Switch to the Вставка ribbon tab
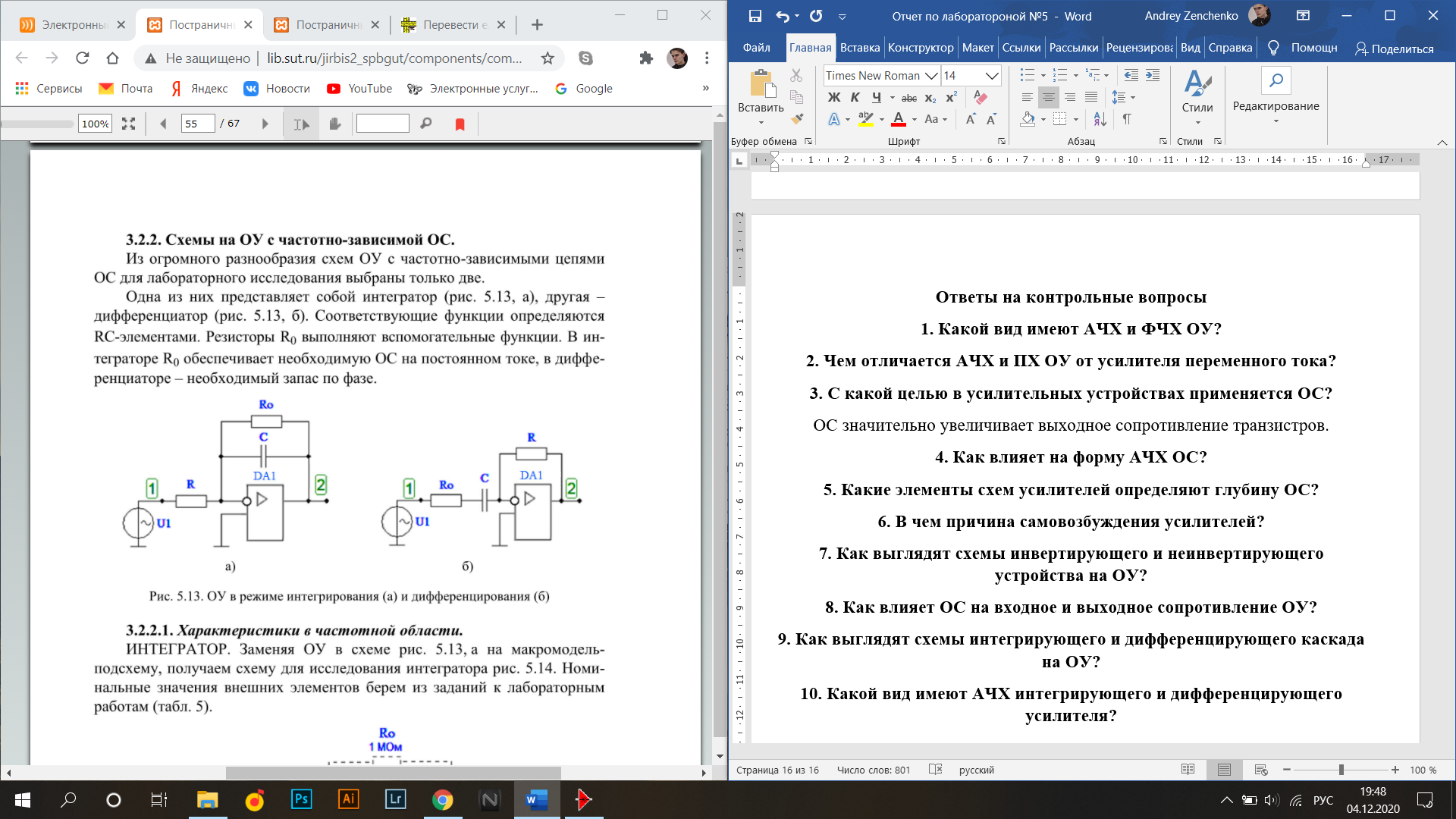The width and height of the screenshot is (1456, 819). [x=860, y=48]
